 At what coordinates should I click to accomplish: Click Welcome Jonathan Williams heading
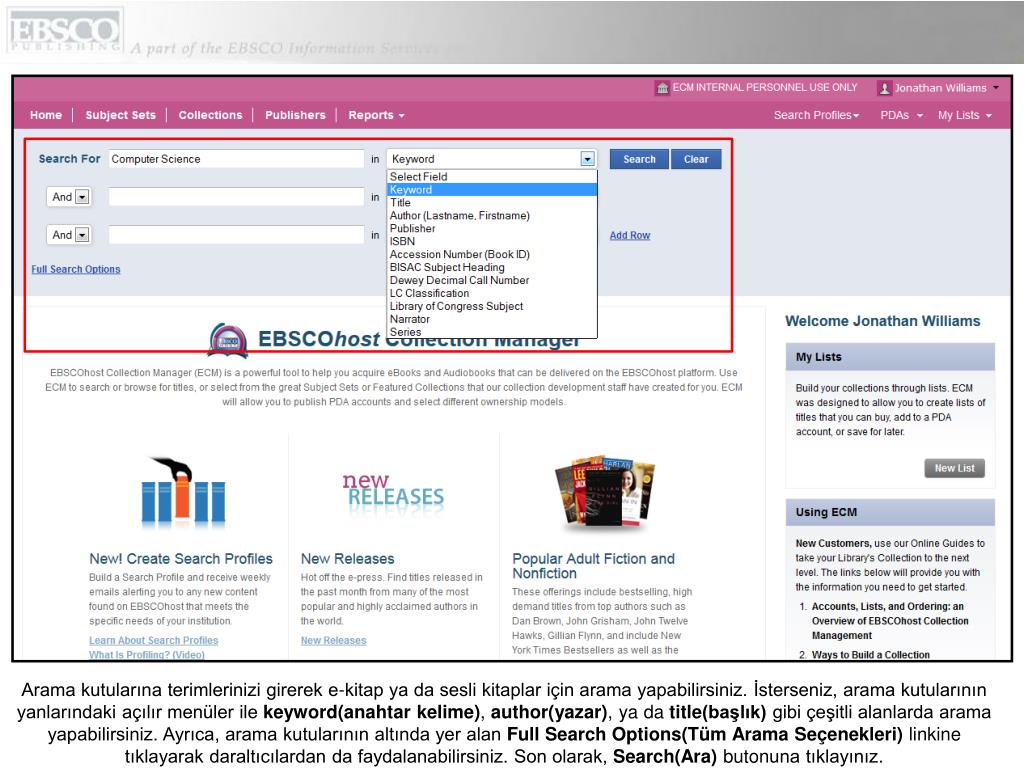[x=882, y=321]
